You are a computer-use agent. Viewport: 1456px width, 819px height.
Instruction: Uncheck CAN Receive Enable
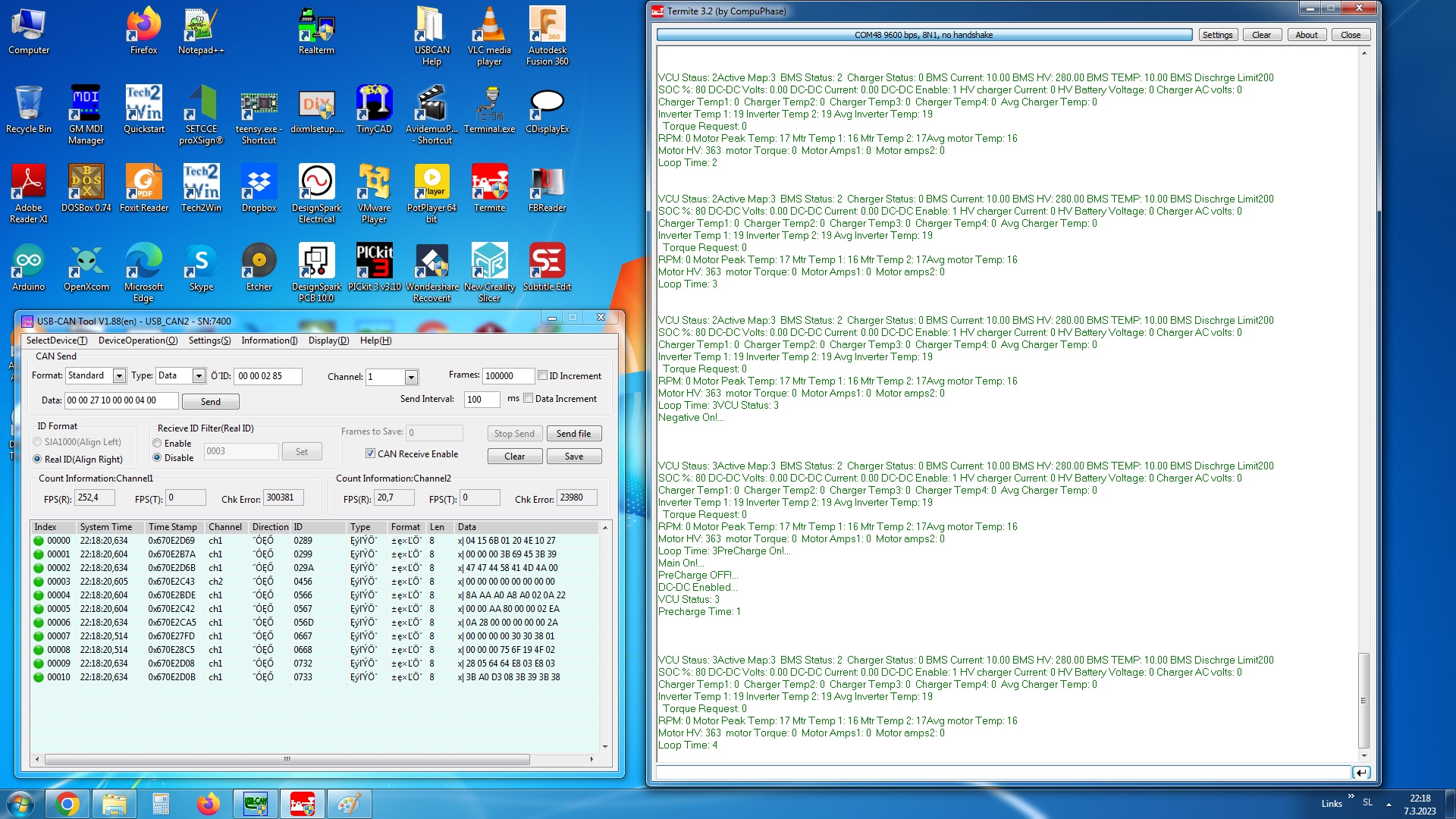(x=370, y=453)
